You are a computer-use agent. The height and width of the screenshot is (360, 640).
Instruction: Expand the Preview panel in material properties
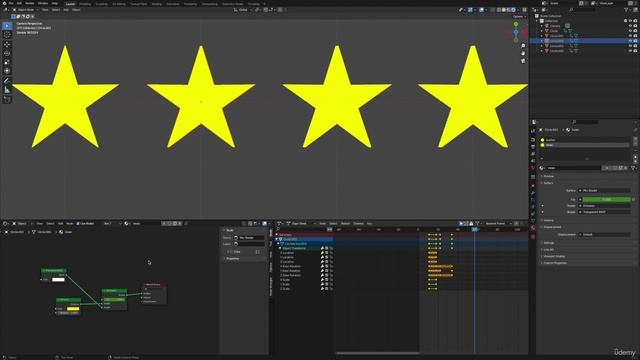[x=548, y=176]
